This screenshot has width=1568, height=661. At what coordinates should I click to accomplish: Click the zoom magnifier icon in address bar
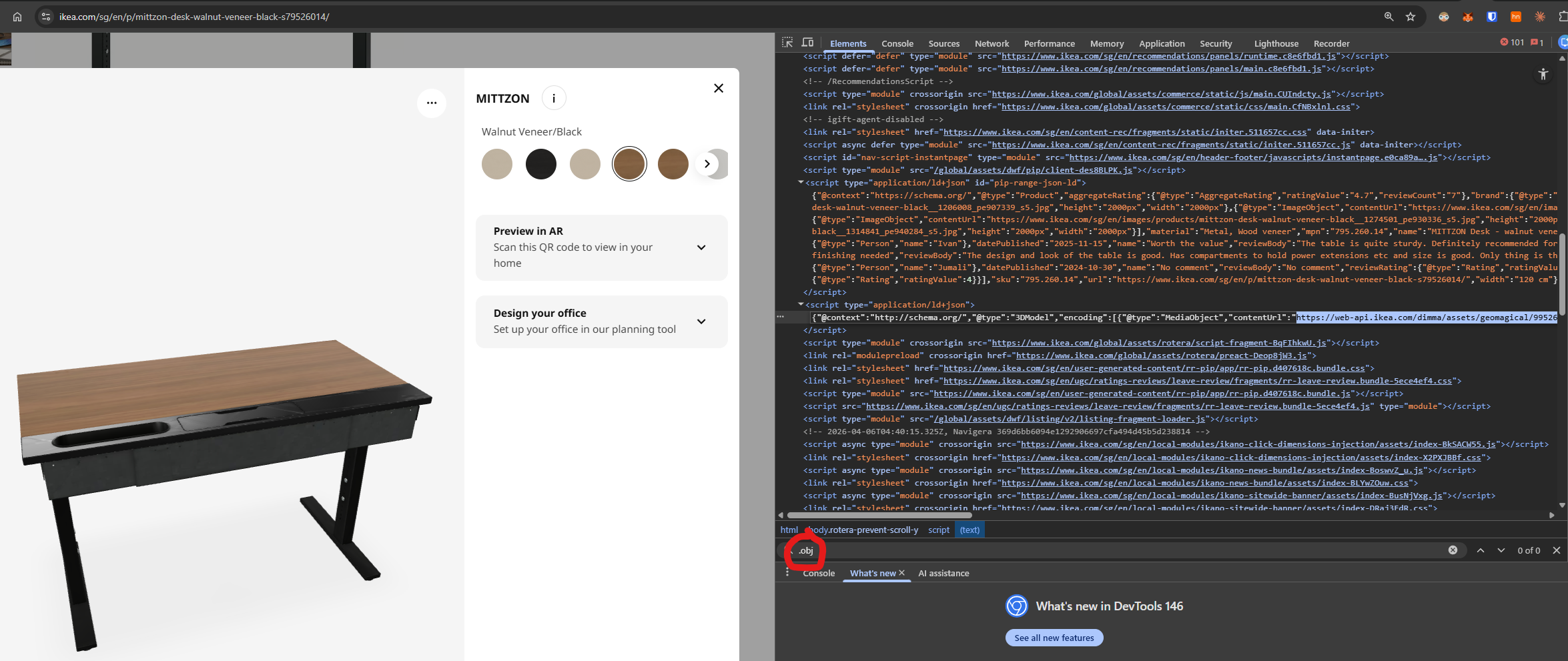click(1389, 17)
